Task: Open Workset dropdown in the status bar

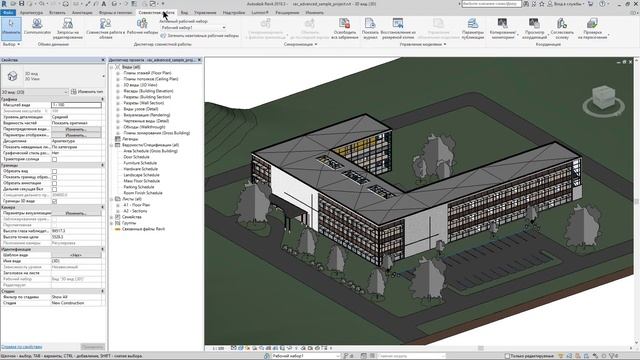Action: [x=306, y=356]
